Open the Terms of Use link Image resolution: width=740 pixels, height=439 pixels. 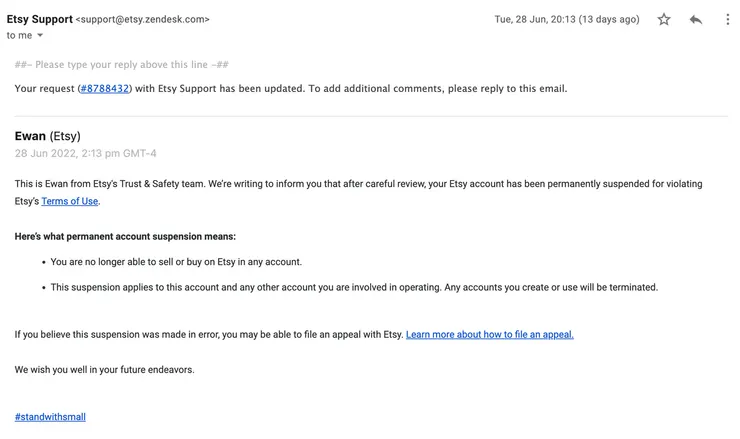click(70, 201)
